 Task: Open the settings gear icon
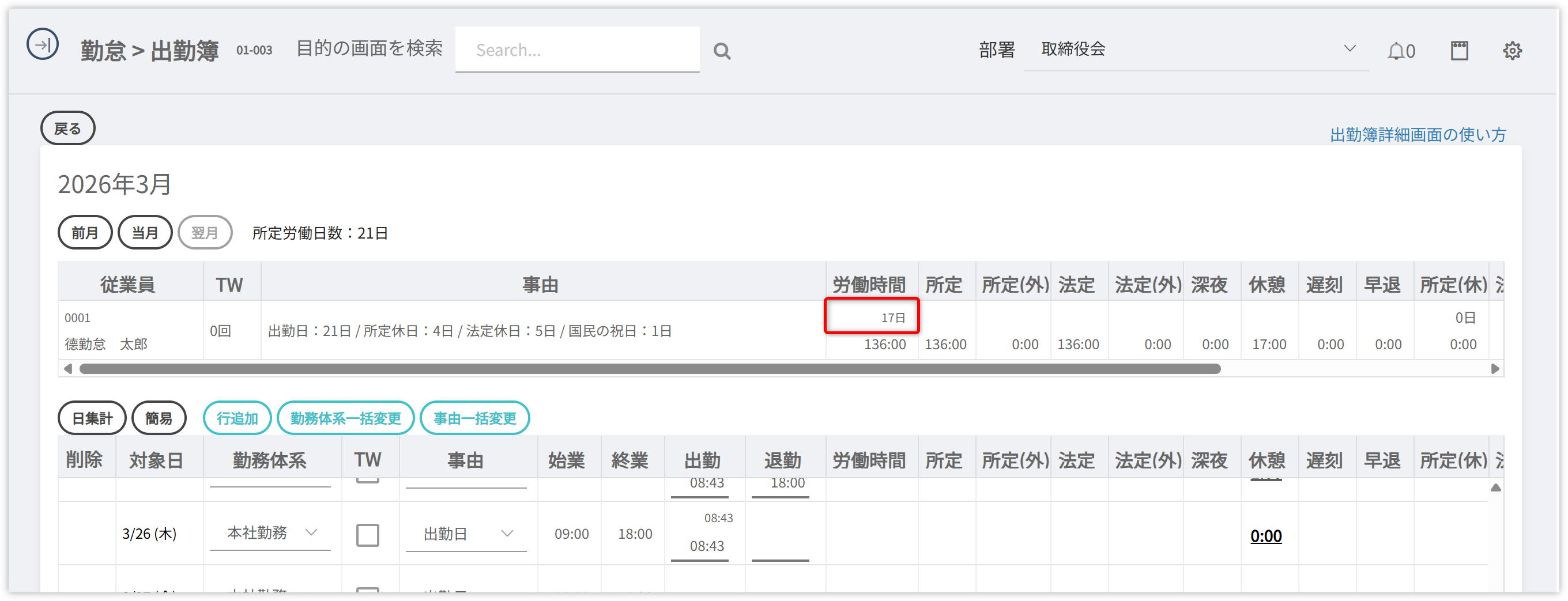(1512, 51)
